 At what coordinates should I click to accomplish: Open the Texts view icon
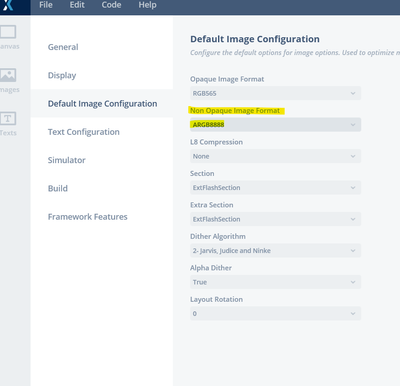point(8,118)
